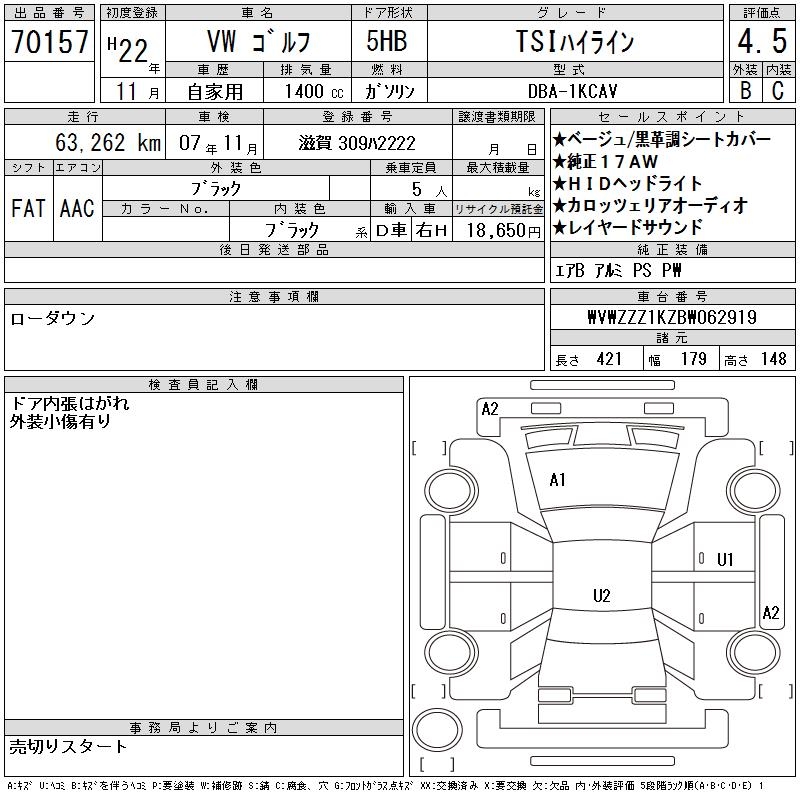The width and height of the screenshot is (800, 800).
Task: Click the front-left wheel on diagram
Action: tap(451, 491)
